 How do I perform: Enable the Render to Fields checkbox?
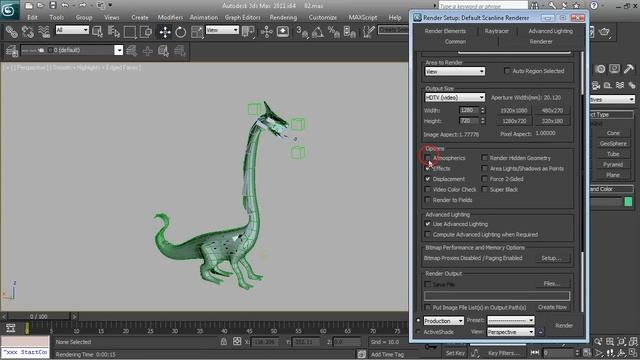[x=427, y=200]
